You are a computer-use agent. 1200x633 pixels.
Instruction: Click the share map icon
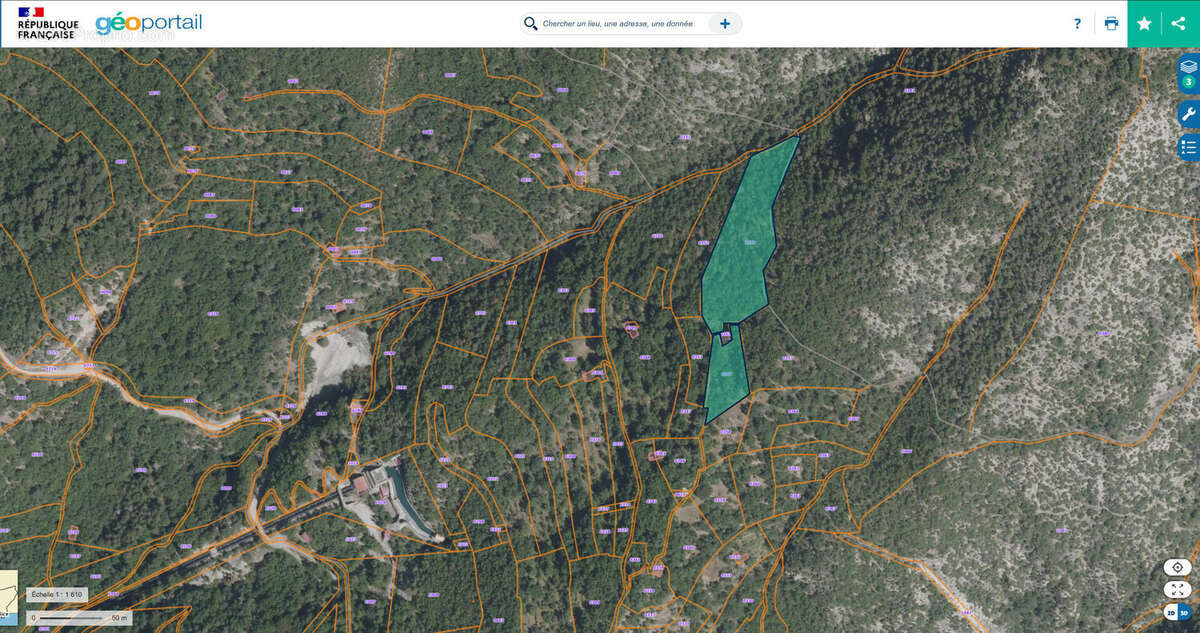(1179, 24)
